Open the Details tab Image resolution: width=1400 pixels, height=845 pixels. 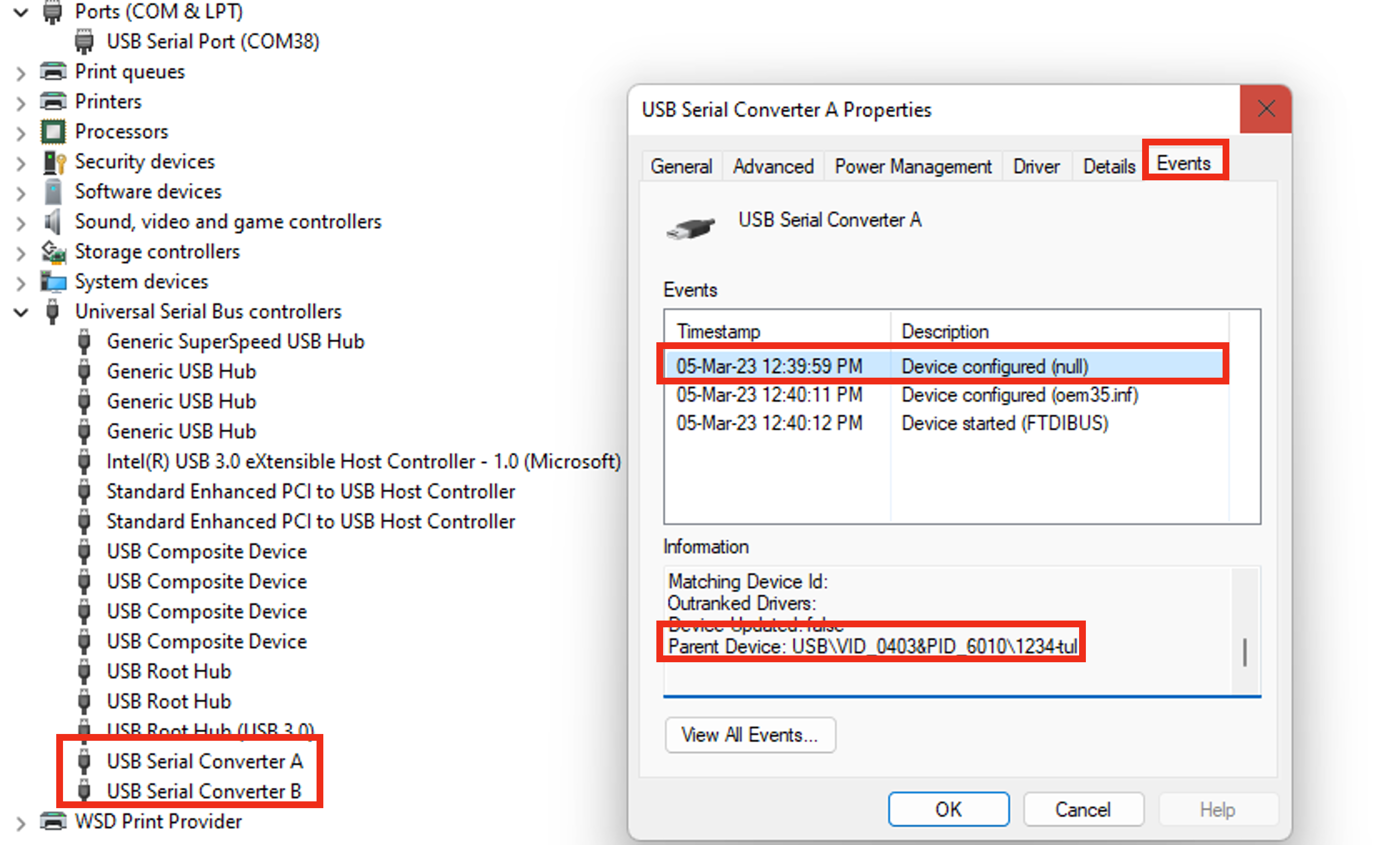pyautogui.click(x=1109, y=166)
